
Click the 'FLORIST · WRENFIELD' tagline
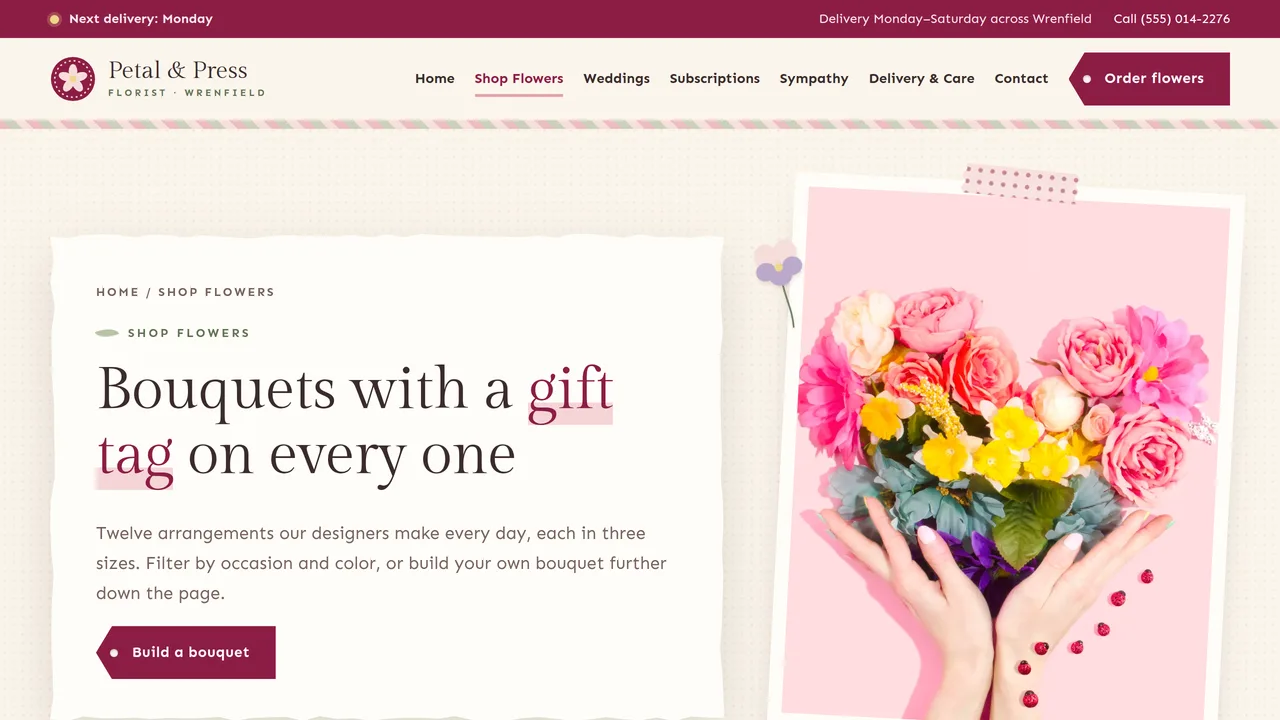[187, 93]
